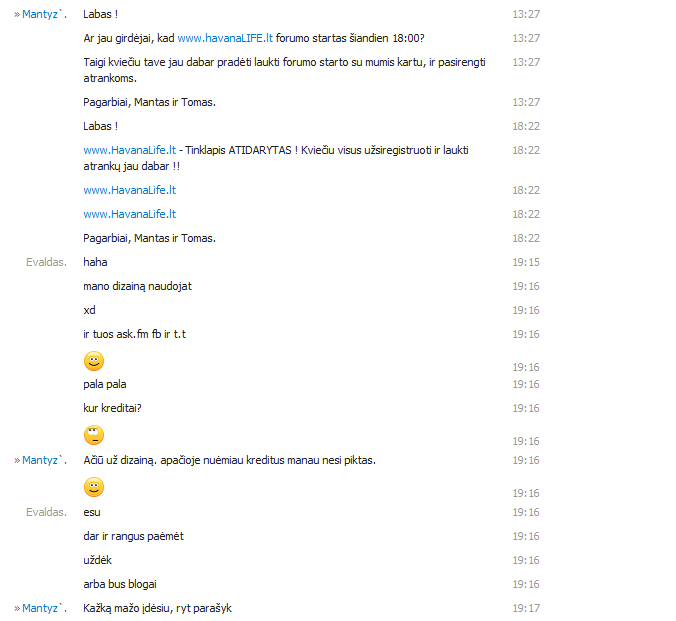
Task: Click the 19:16 timestamp beside 'mano dizainą naudojat'
Action: pos(526,286)
